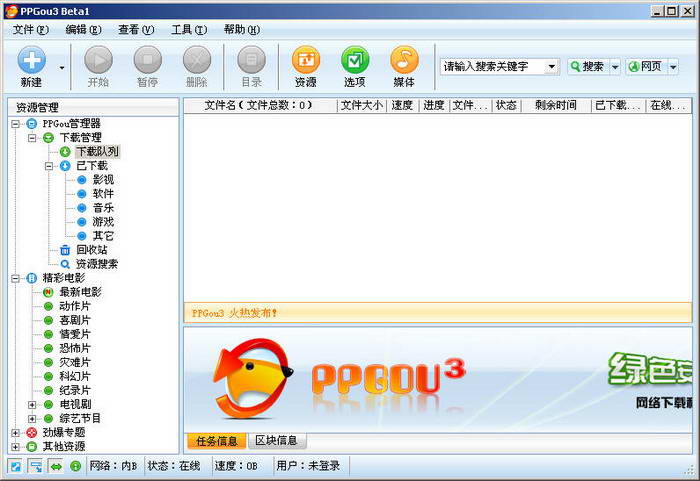Collapse the PPGou管理器 tree node
Image resolution: width=700 pixels, height=481 pixels.
[16, 124]
